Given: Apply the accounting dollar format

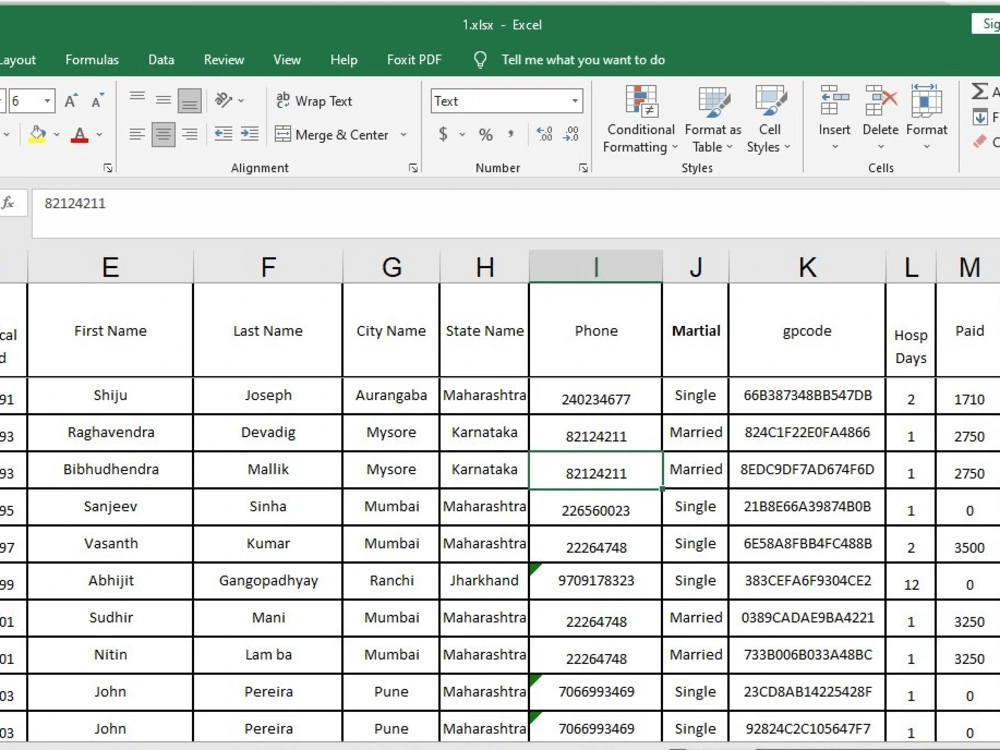Looking at the screenshot, I should pos(443,135).
